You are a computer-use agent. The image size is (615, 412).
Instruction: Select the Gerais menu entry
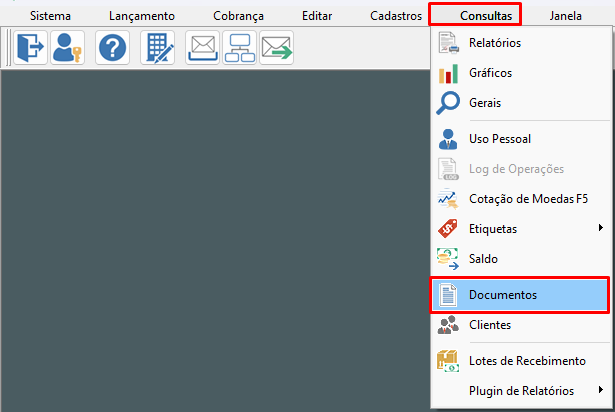point(520,103)
